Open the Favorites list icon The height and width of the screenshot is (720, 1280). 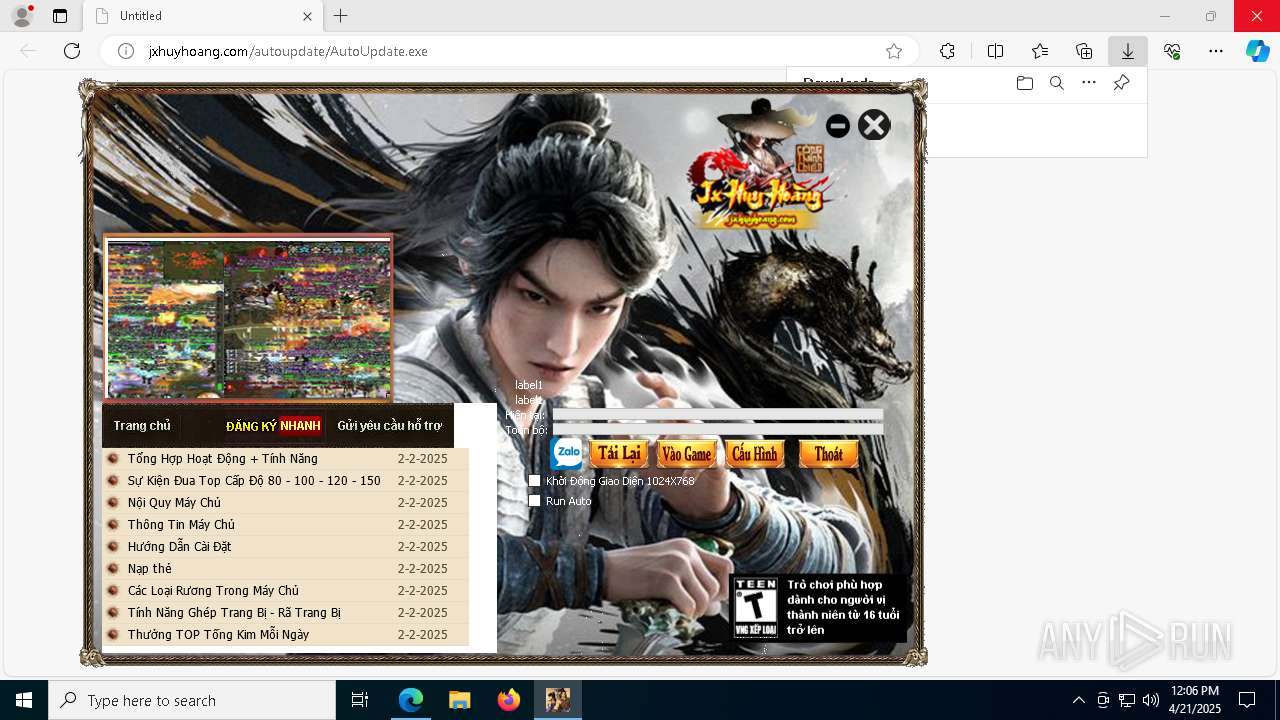1040,51
